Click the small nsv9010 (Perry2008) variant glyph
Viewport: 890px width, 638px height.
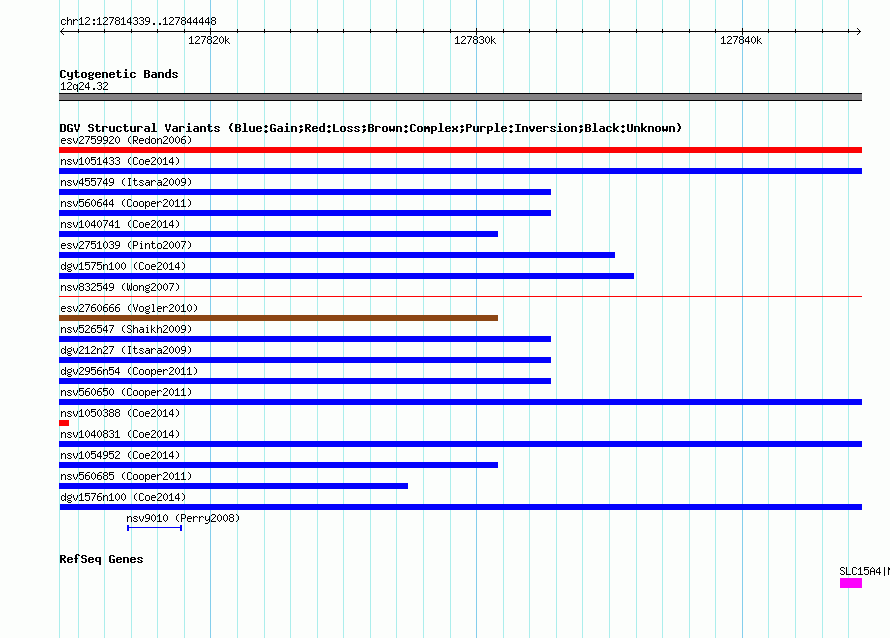(154, 528)
